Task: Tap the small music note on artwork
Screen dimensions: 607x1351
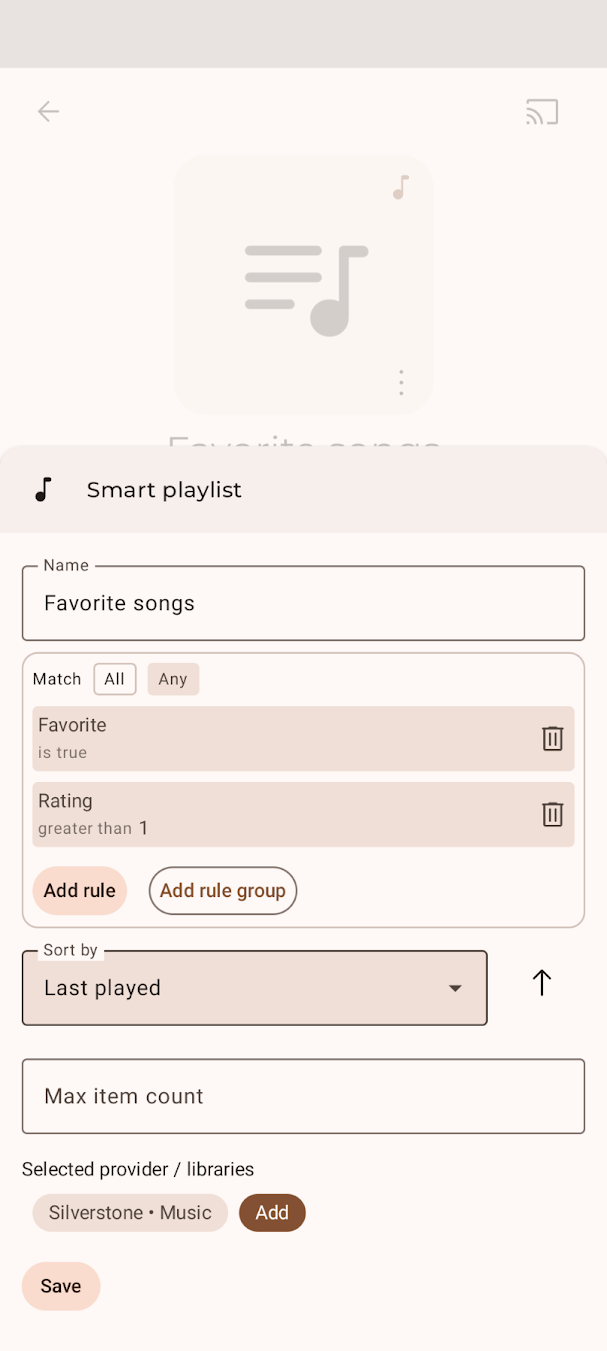Action: pos(401,187)
